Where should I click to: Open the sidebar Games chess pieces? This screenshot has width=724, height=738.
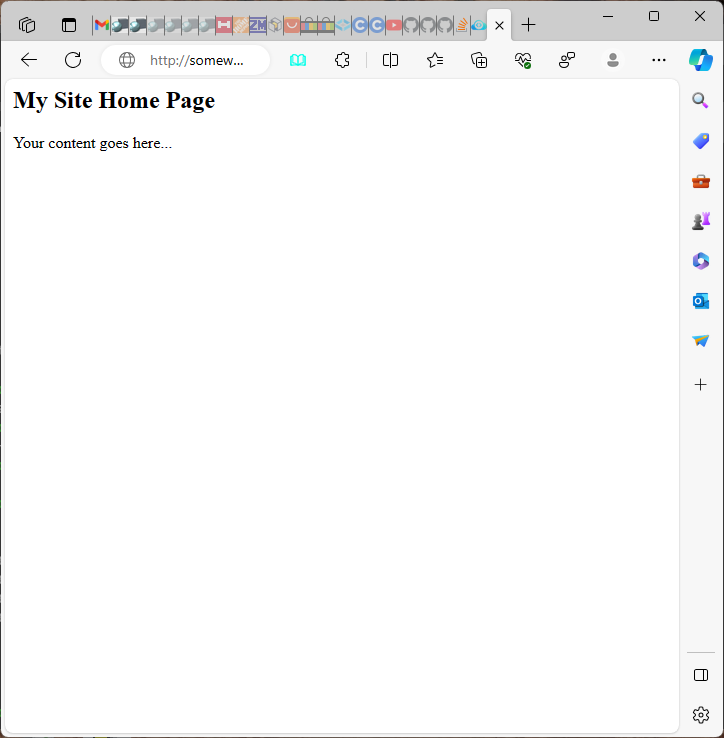700,221
